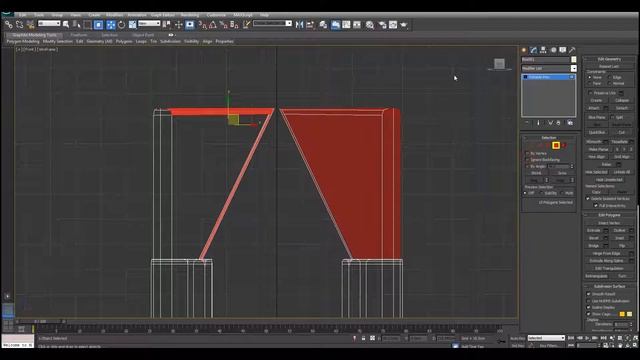Activate the Select and Rotate tool

[x=121, y=25]
